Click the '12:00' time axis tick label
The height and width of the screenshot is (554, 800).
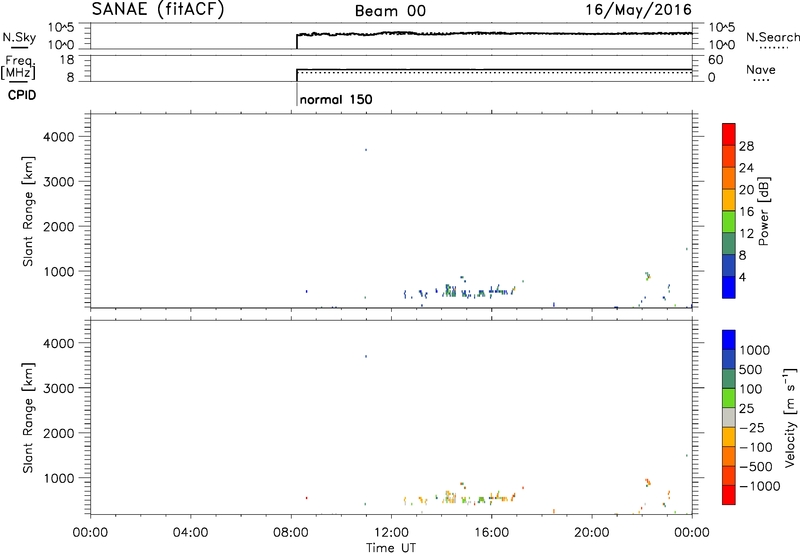click(x=391, y=533)
